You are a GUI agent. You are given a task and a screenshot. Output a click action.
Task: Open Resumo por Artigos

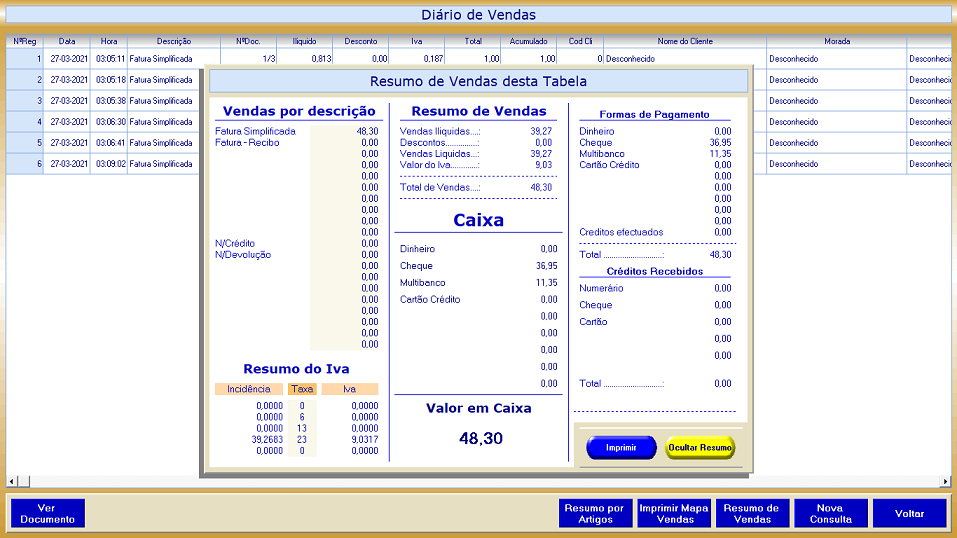595,514
